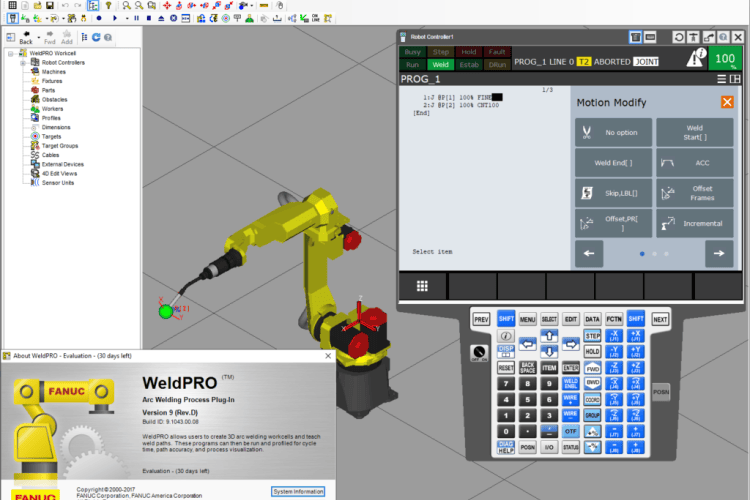Click the grid menu icon on pendant screen
Screen dimensions: 750x500
click(423, 286)
